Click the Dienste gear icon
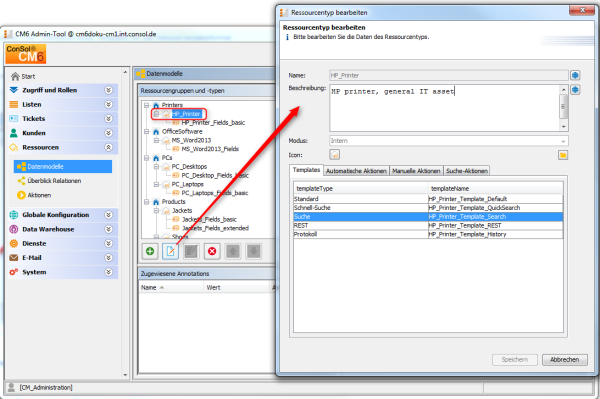Screen dimensions: 600x399 (x=13, y=243)
